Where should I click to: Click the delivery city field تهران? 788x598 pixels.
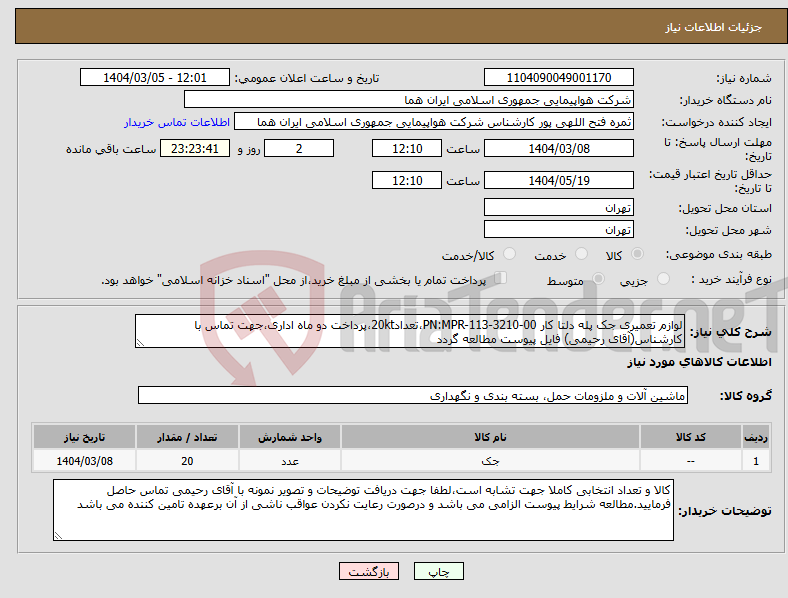coord(558,229)
